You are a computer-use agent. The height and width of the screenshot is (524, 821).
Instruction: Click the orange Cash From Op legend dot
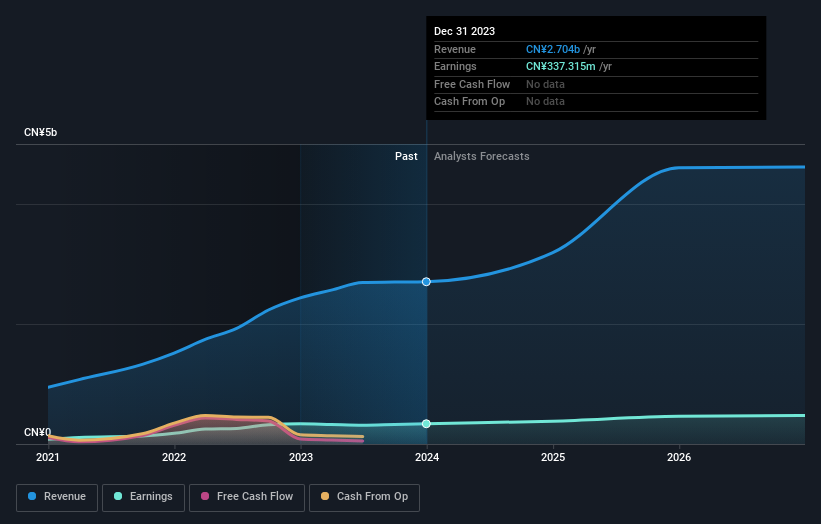click(325, 496)
